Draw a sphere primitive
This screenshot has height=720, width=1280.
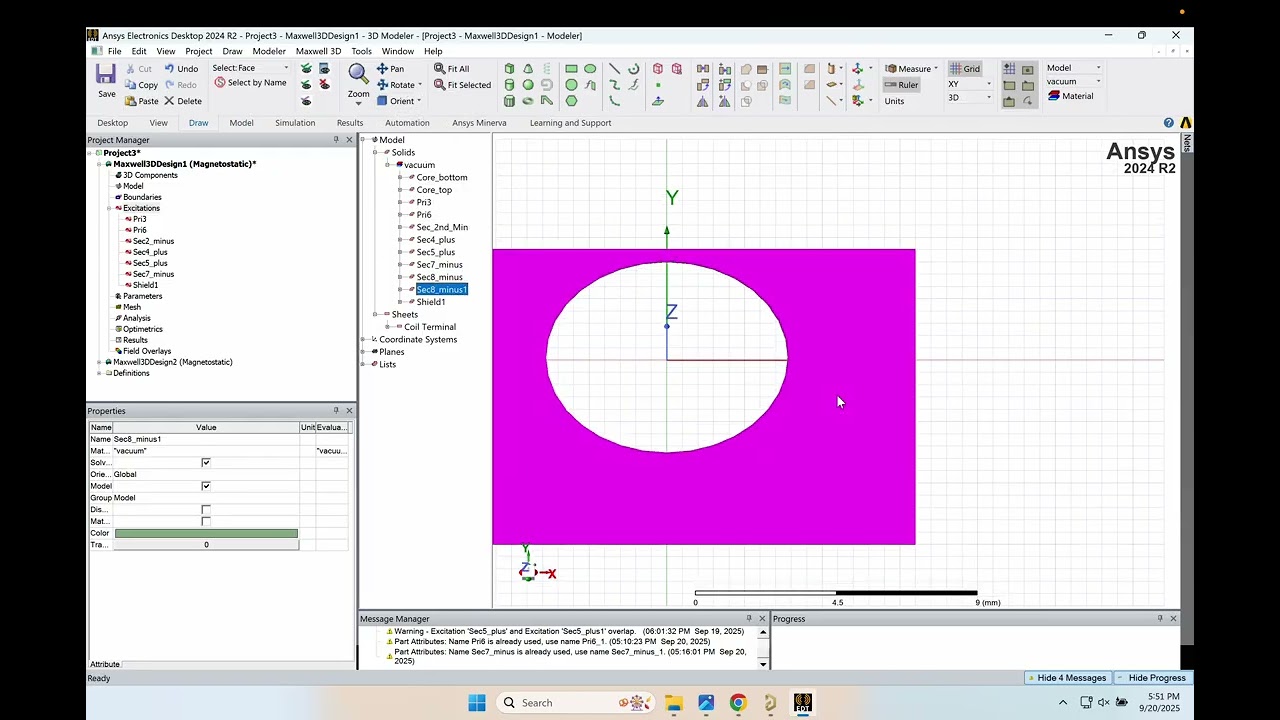pos(528,85)
